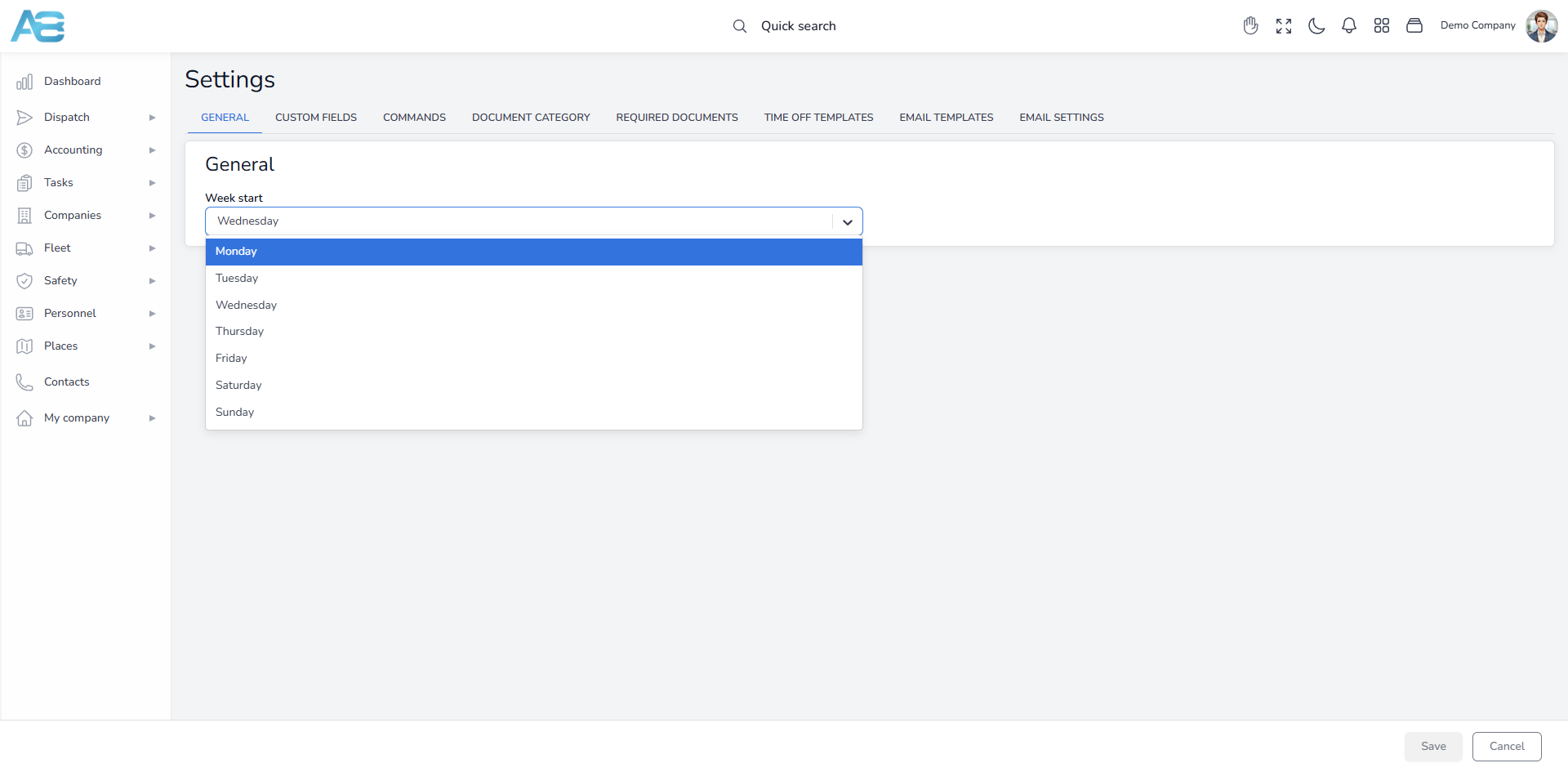Click the wallet icon near Demo Company
This screenshot has height=772, width=1568.
pos(1414,26)
